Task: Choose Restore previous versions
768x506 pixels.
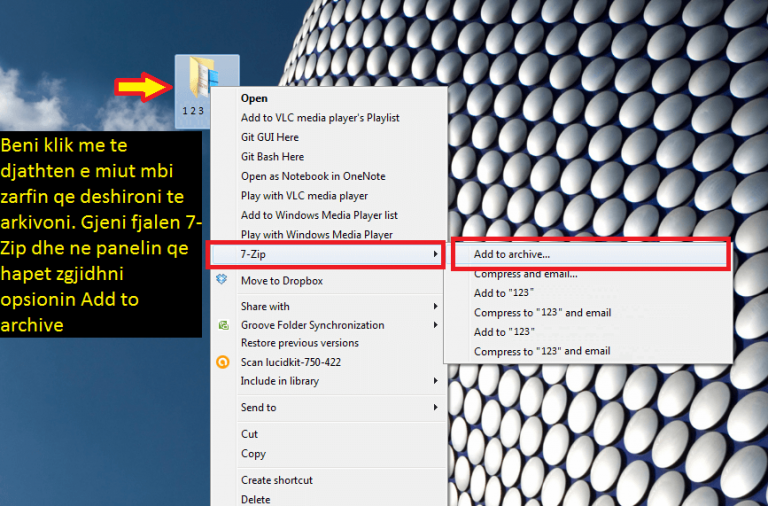Action: pos(299,343)
